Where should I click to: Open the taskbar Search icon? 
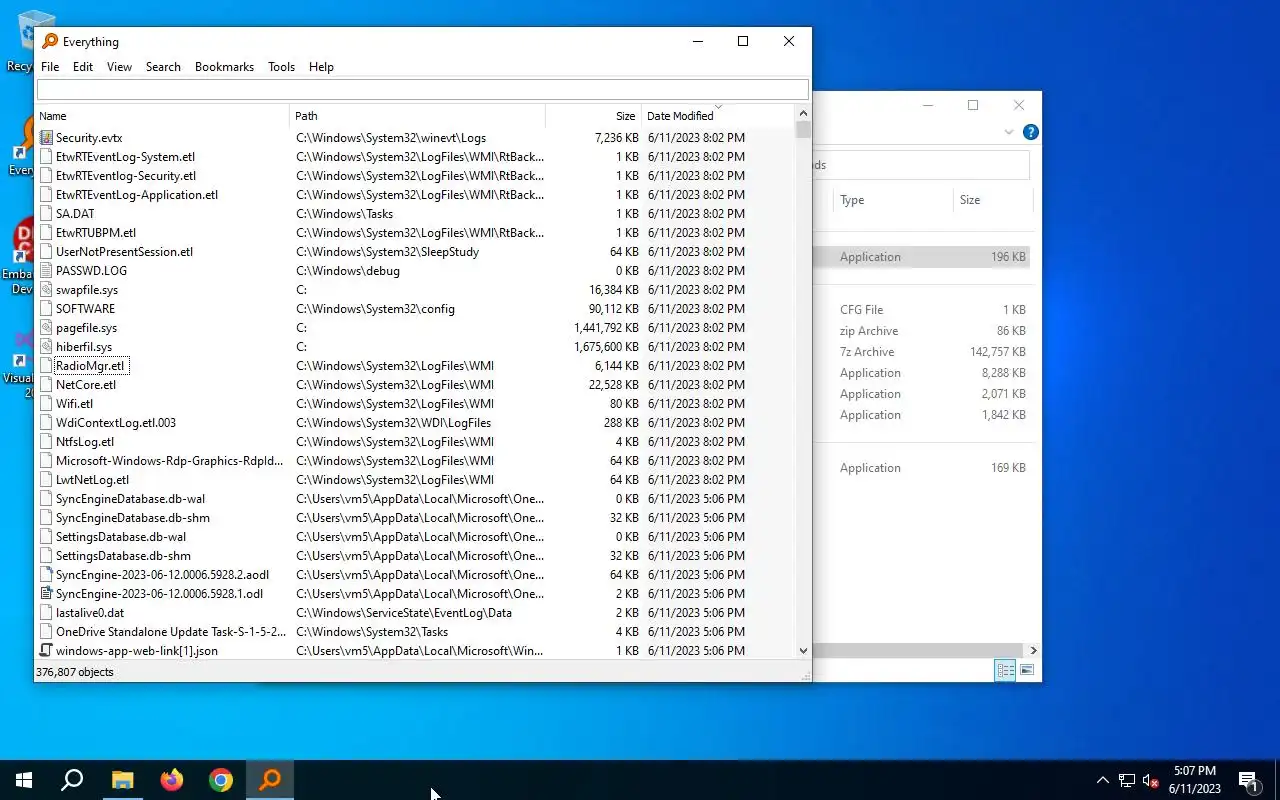pos(72,780)
